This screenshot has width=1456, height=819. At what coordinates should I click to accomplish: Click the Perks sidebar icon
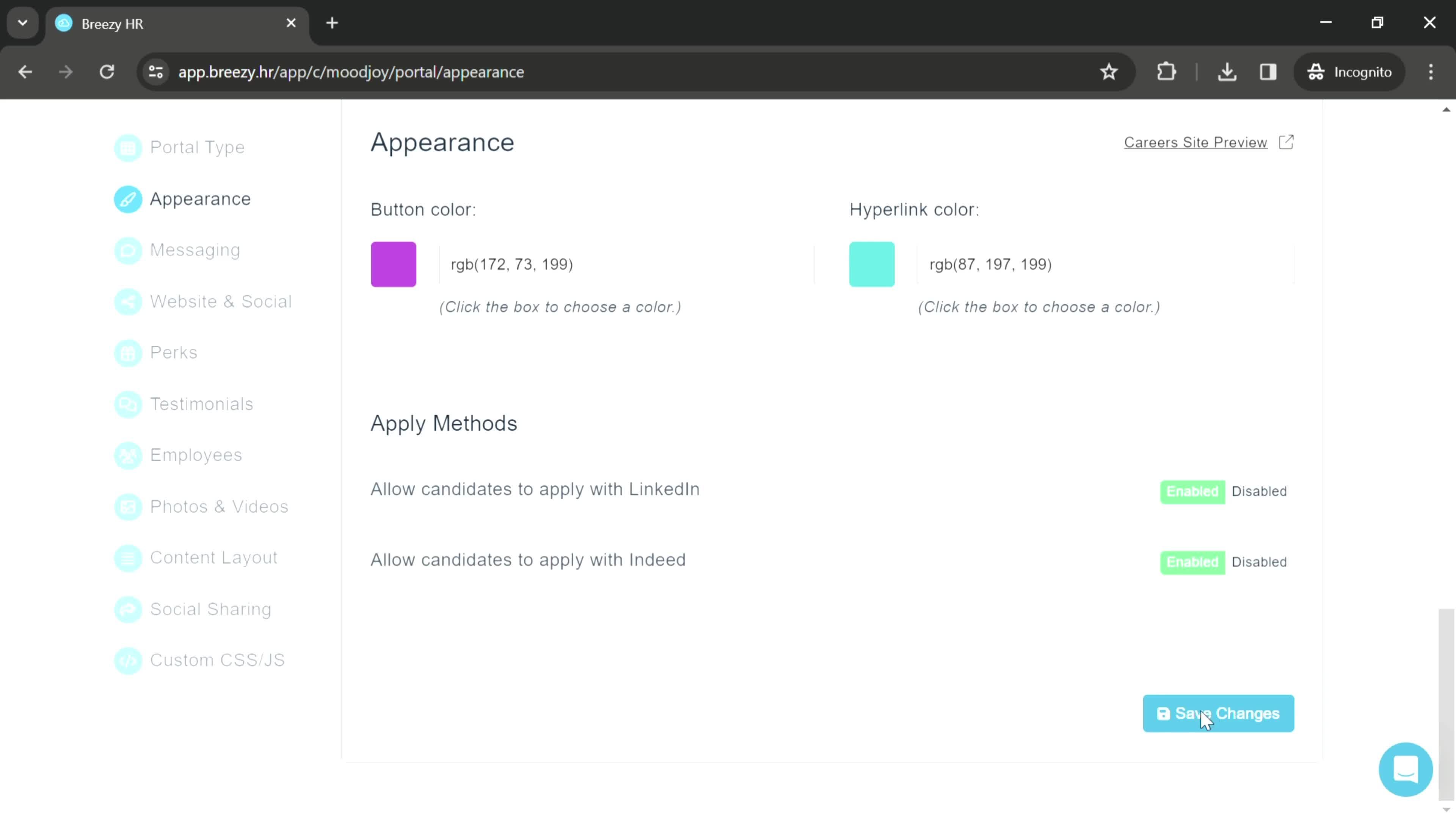click(x=128, y=352)
